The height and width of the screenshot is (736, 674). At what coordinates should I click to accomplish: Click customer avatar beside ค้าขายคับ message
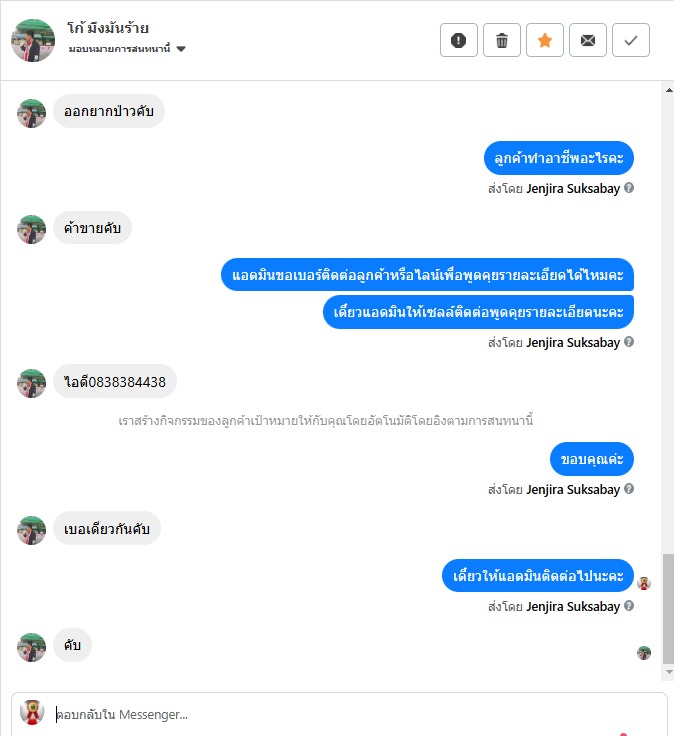point(31,229)
